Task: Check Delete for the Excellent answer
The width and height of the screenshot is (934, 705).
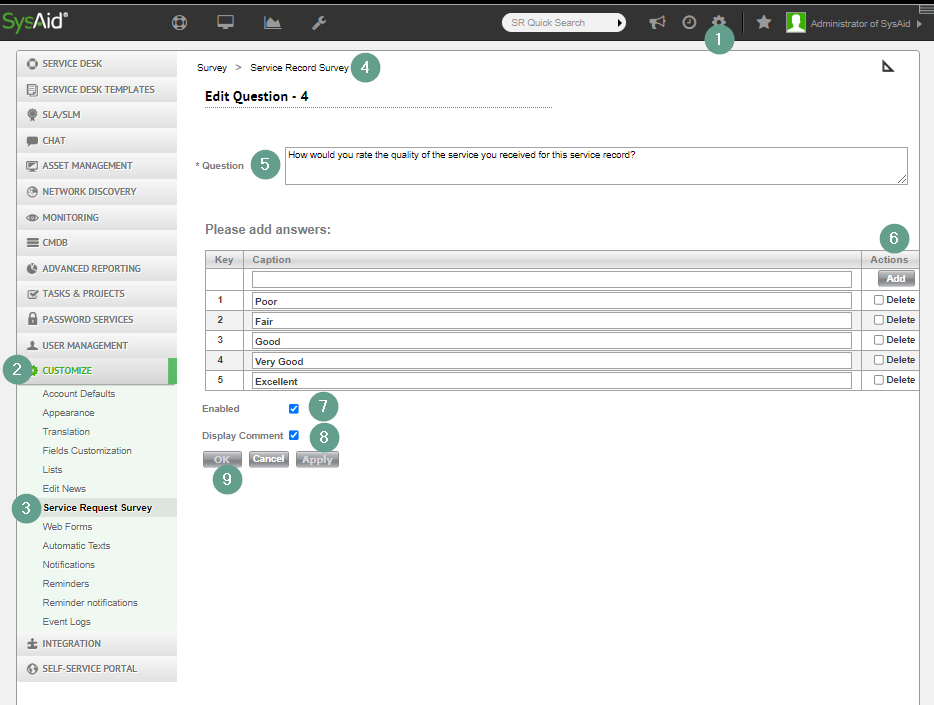Action: 879,380
